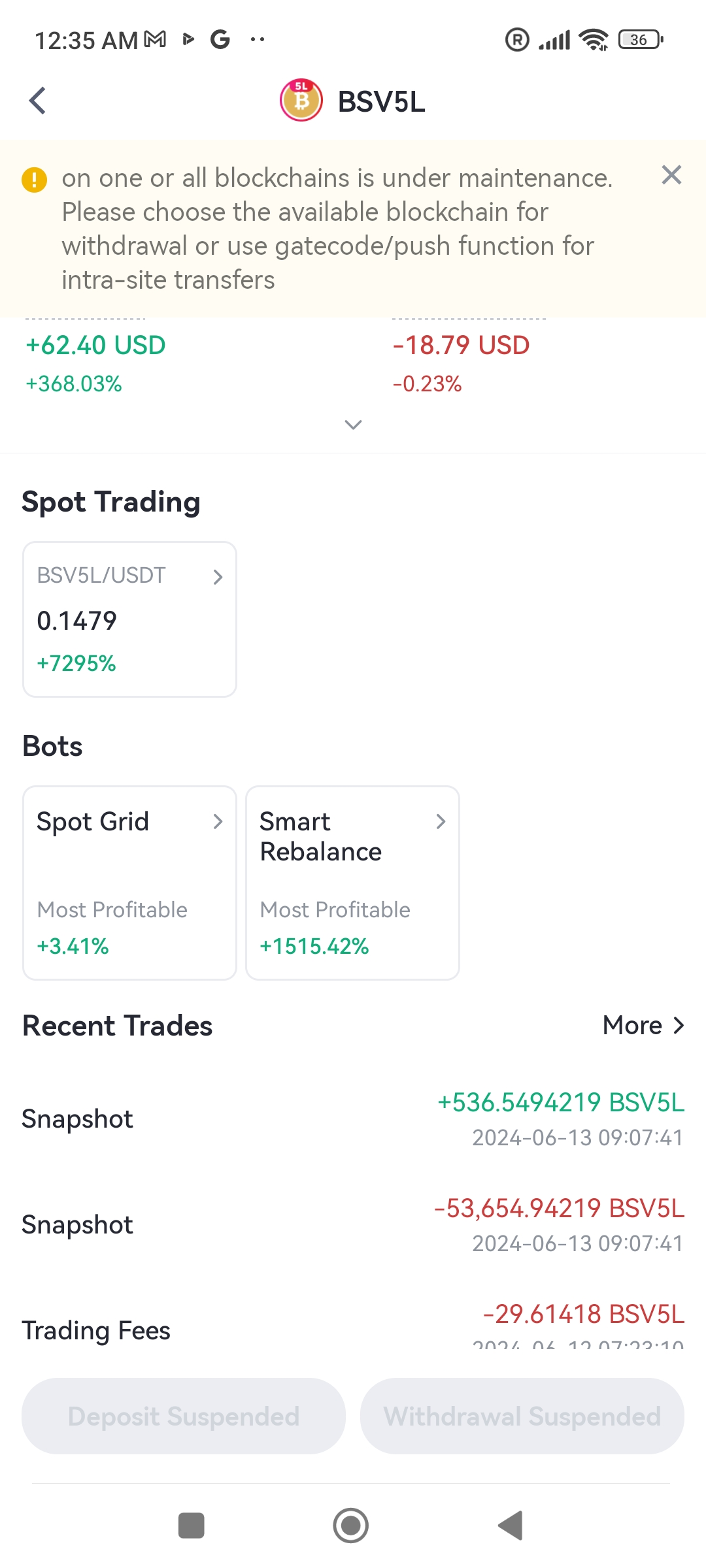The width and height of the screenshot is (706, 1568).
Task: Open the Trading Fees trade entry
Action: pos(353,1326)
